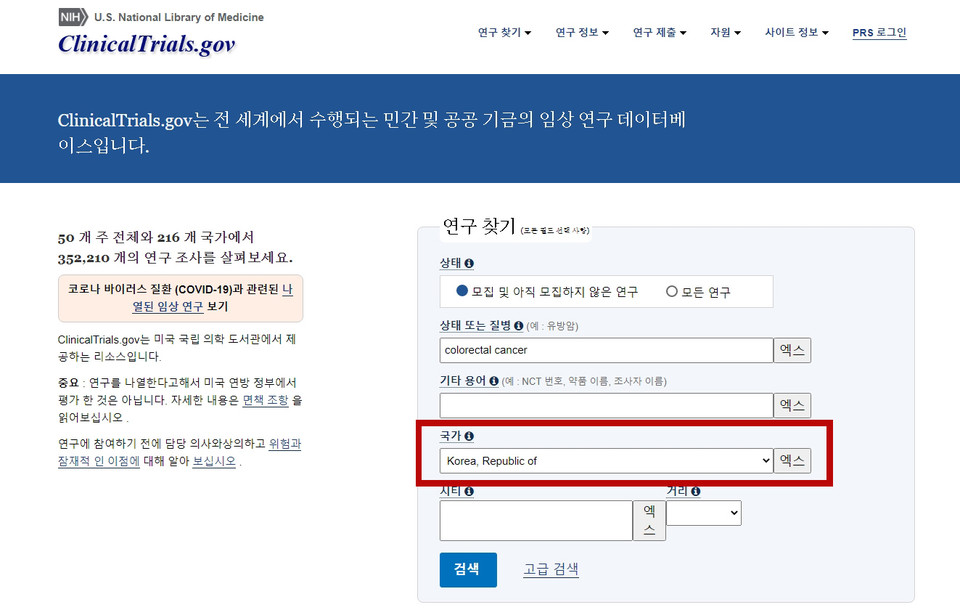Open the ClinicalTrials.gov logo homepage
960x610 pixels.
pyautogui.click(x=146, y=44)
